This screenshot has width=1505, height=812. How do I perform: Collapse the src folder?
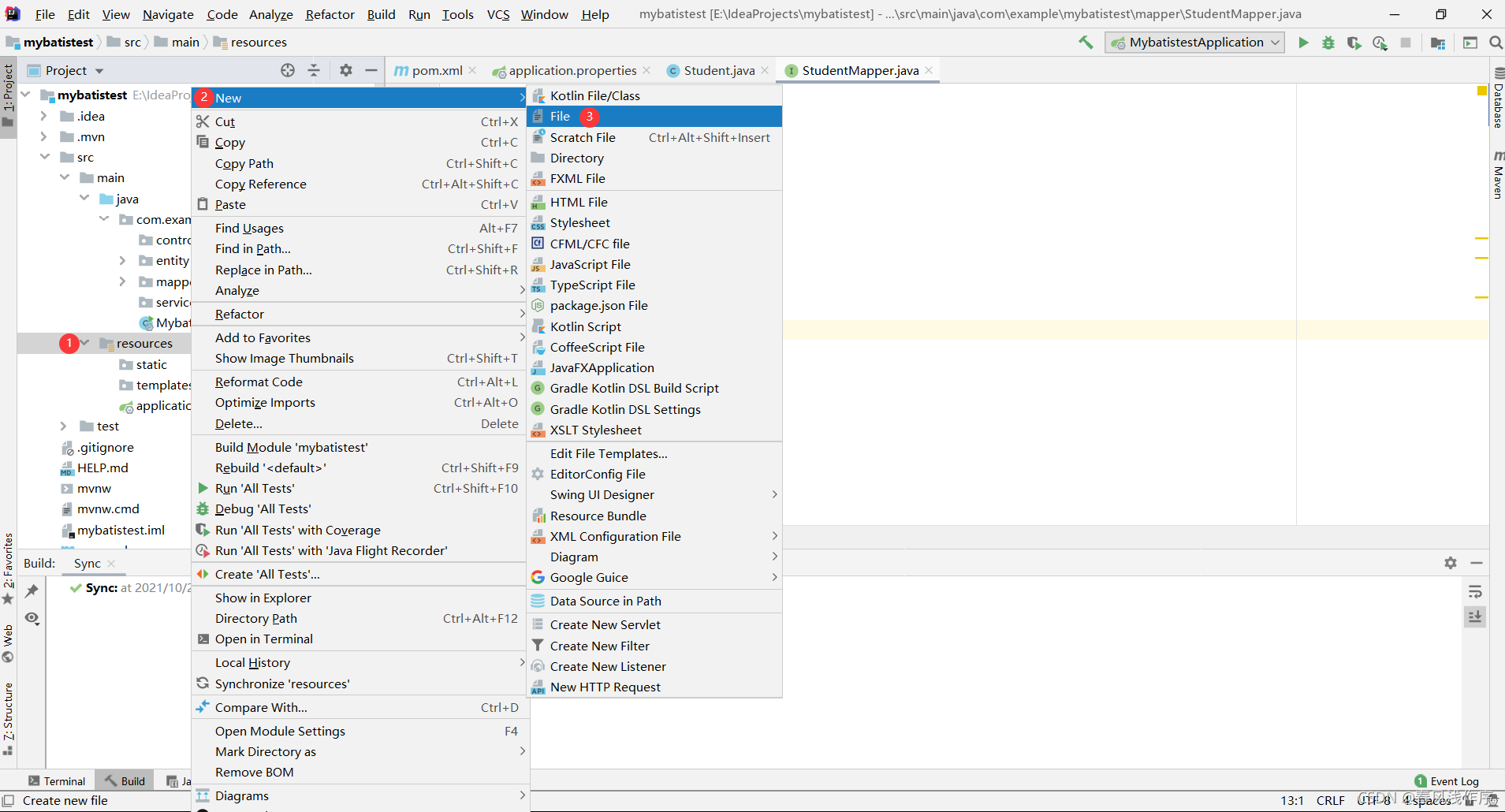[x=45, y=157]
